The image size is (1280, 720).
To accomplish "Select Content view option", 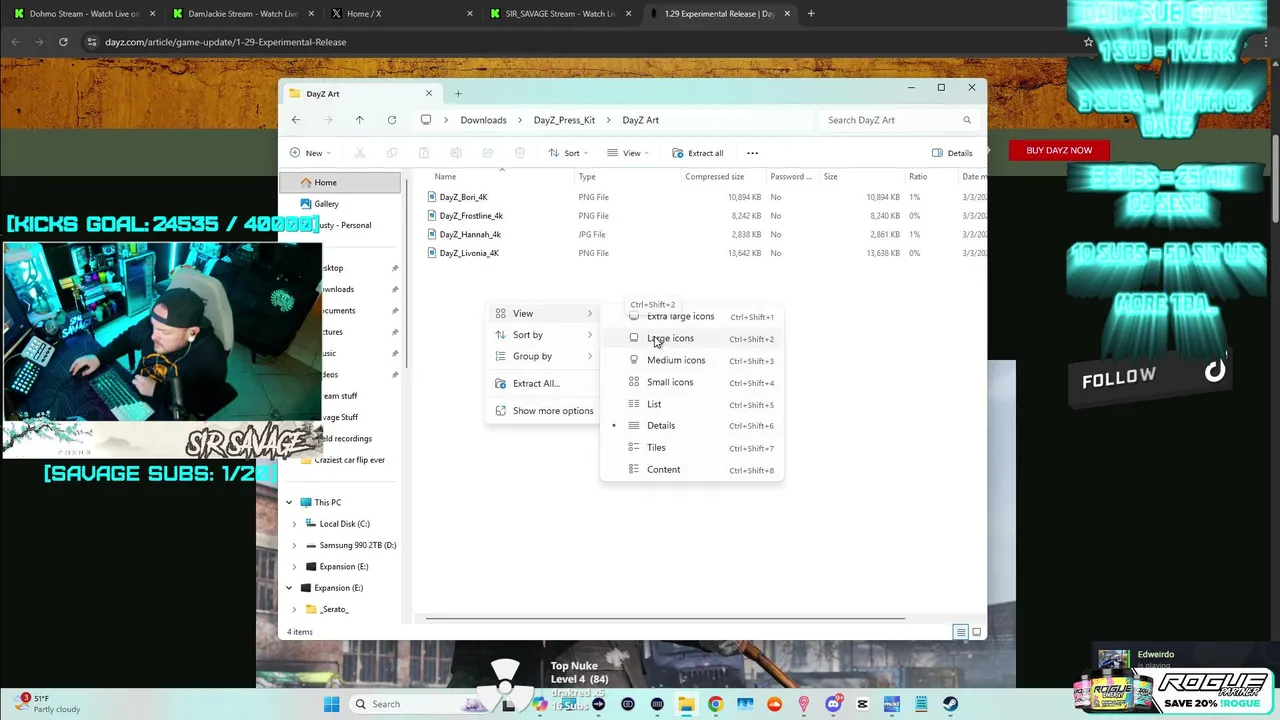I will pos(692,470).
